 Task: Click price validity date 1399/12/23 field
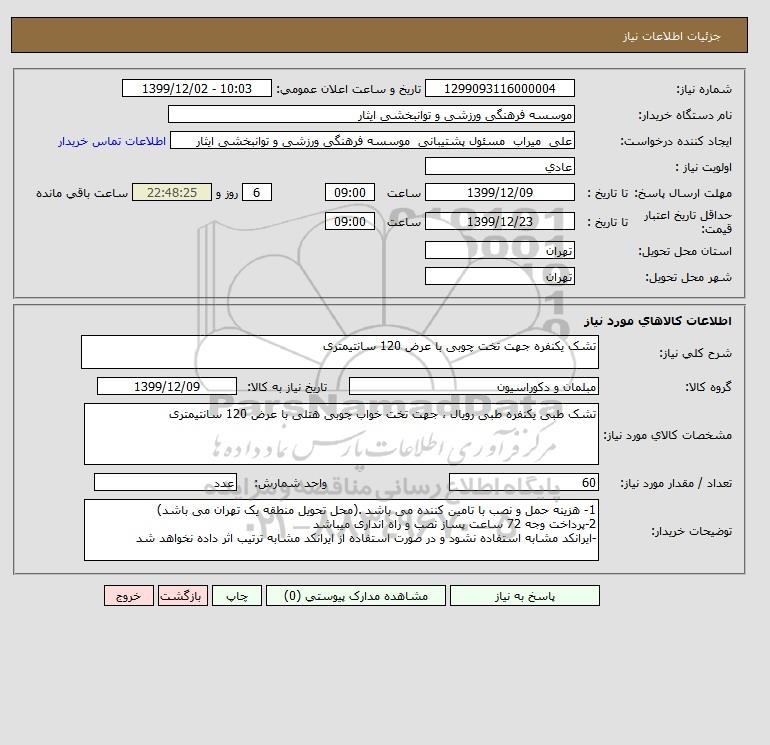point(499,221)
